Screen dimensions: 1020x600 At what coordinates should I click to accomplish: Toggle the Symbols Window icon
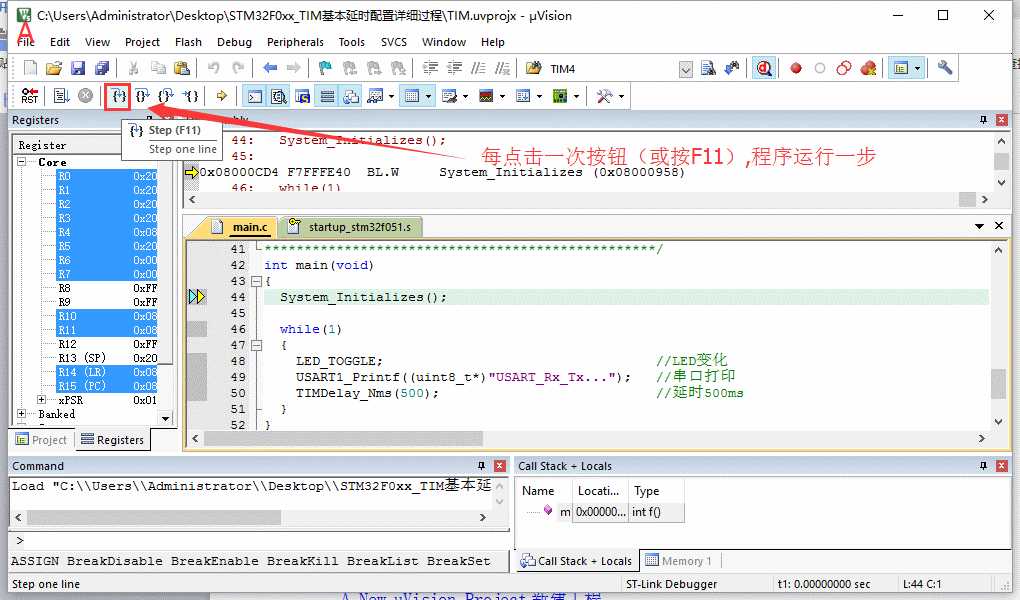[x=303, y=96]
